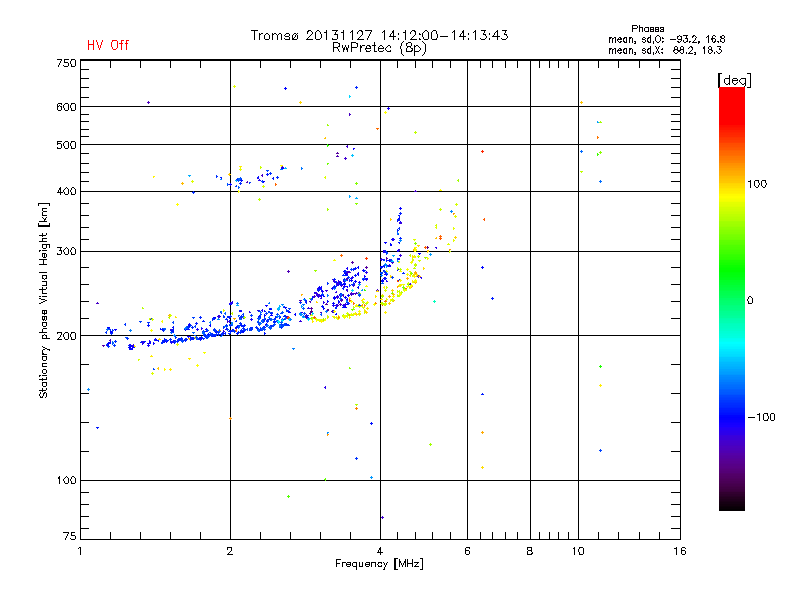The image size is (800, 600).
Task: Click the colorbar tick label '0'
Action: (x=750, y=300)
